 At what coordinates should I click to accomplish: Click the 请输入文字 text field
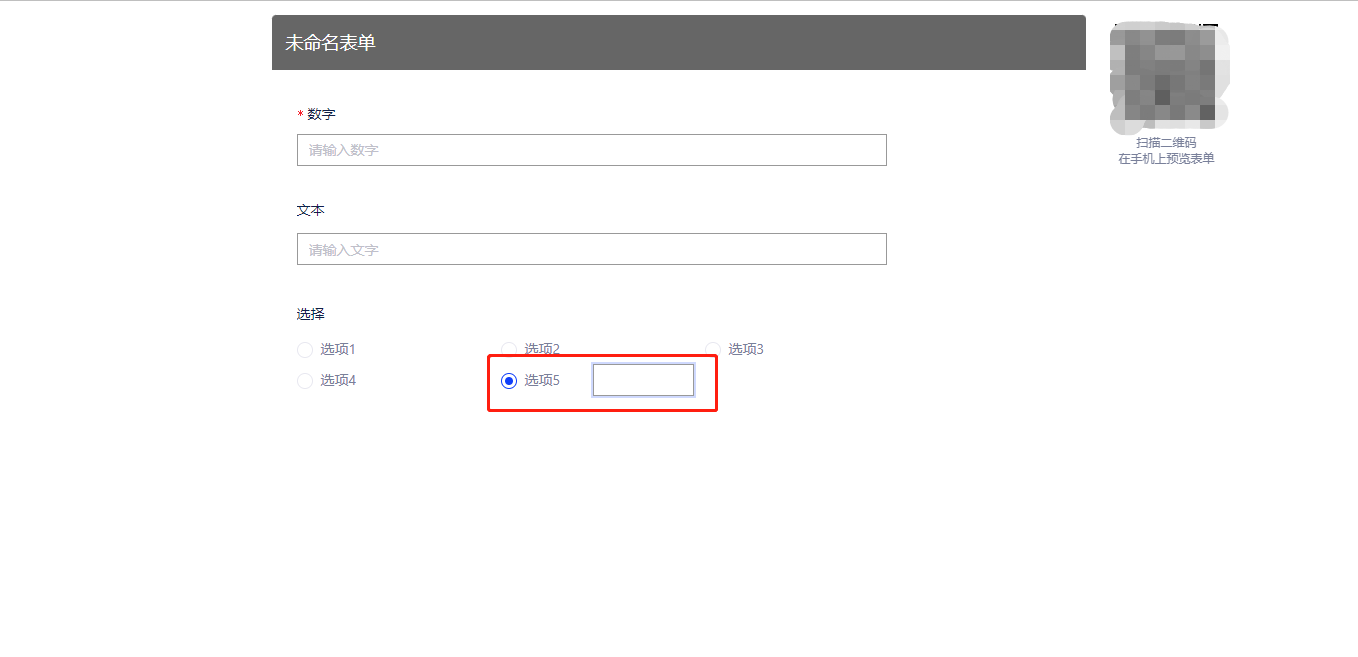pyautogui.click(x=591, y=249)
